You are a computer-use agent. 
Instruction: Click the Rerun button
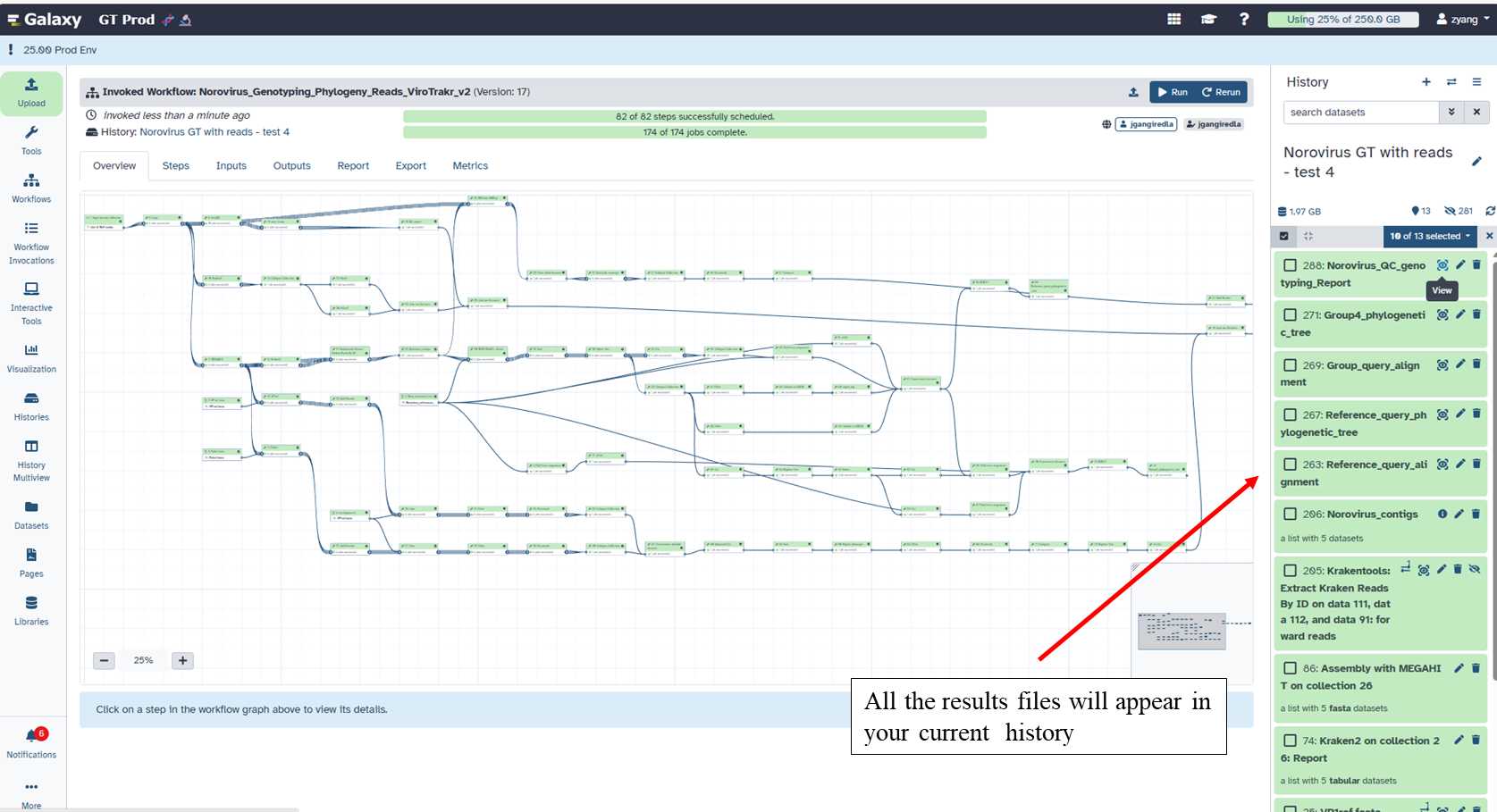(1221, 92)
